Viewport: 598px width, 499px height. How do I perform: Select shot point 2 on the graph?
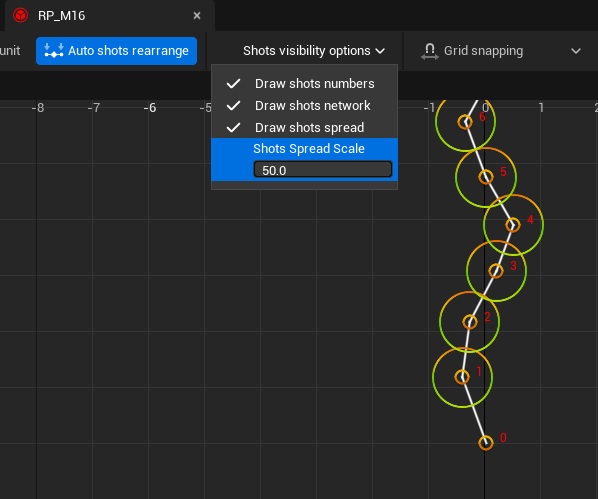pyautogui.click(x=469, y=322)
